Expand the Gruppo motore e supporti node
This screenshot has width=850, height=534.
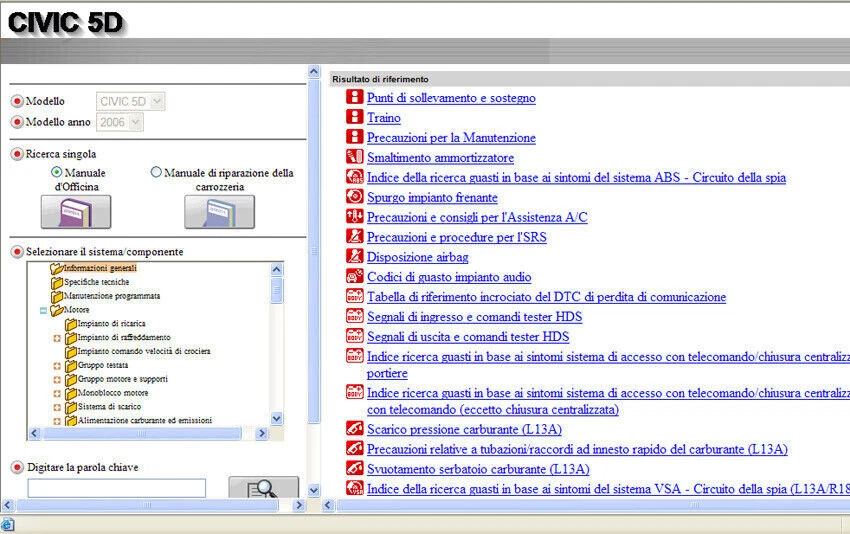pyautogui.click(x=57, y=379)
